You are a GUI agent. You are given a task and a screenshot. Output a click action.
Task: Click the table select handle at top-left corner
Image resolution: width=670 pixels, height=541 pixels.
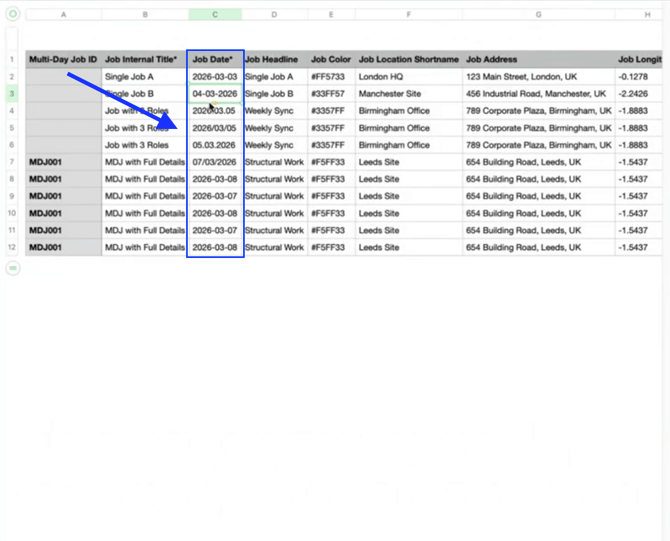tap(13, 14)
